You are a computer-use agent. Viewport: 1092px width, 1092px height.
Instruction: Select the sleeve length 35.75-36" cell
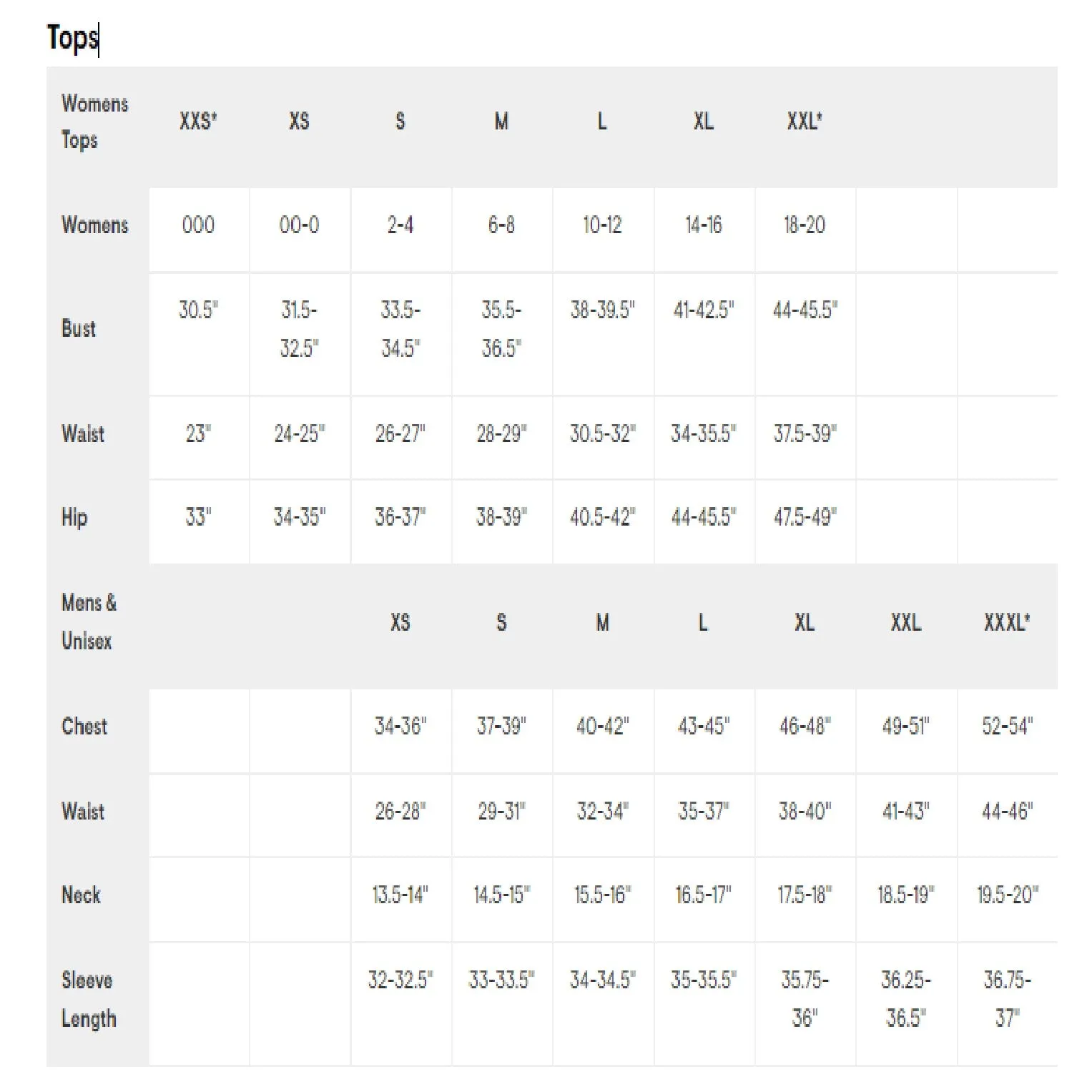(805, 998)
